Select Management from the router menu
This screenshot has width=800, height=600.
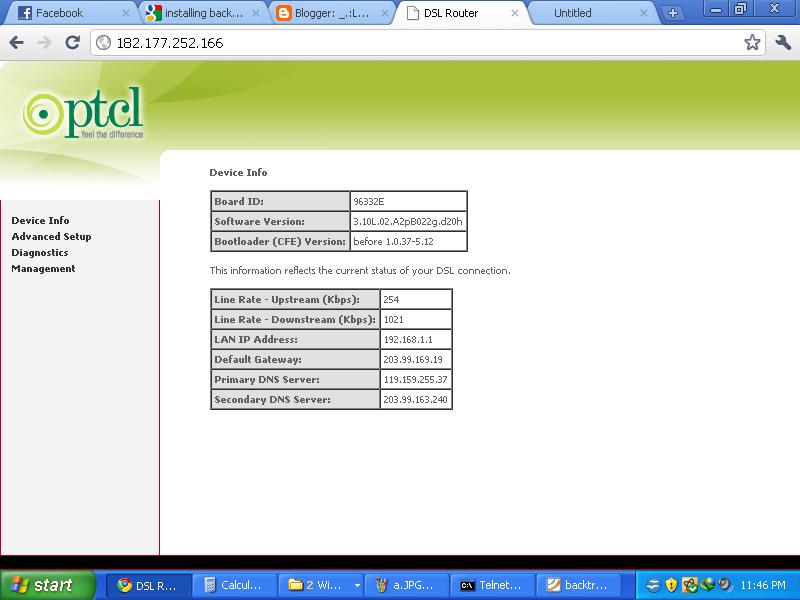[43, 268]
